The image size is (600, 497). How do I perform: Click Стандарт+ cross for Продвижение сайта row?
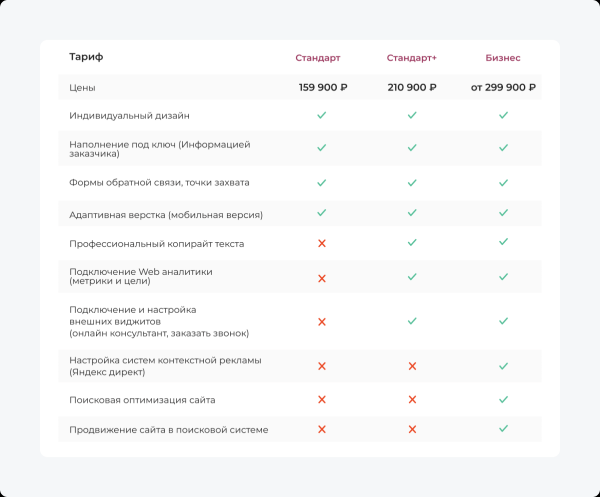point(412,430)
